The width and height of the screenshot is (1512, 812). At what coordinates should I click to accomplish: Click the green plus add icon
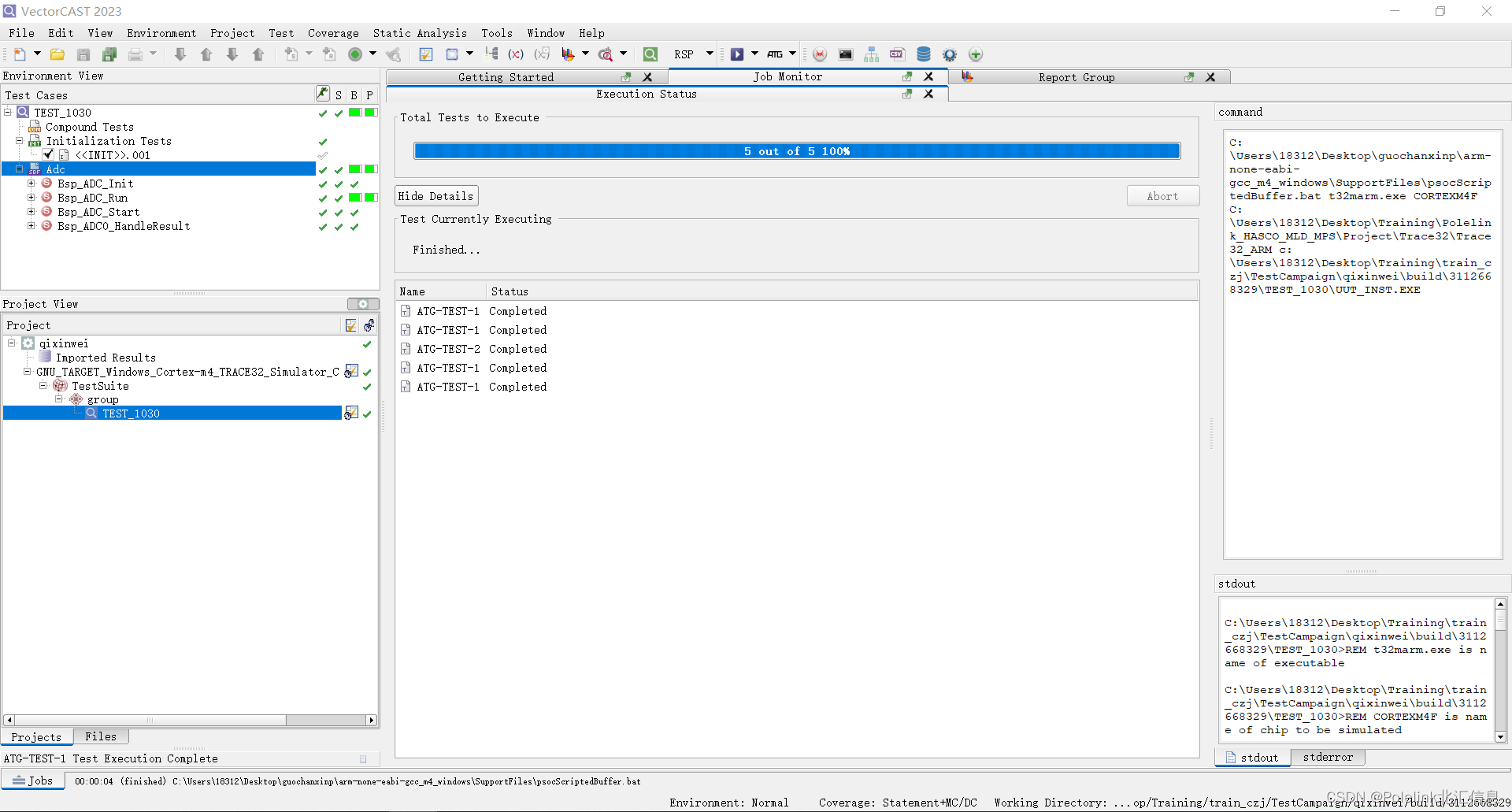click(x=976, y=54)
